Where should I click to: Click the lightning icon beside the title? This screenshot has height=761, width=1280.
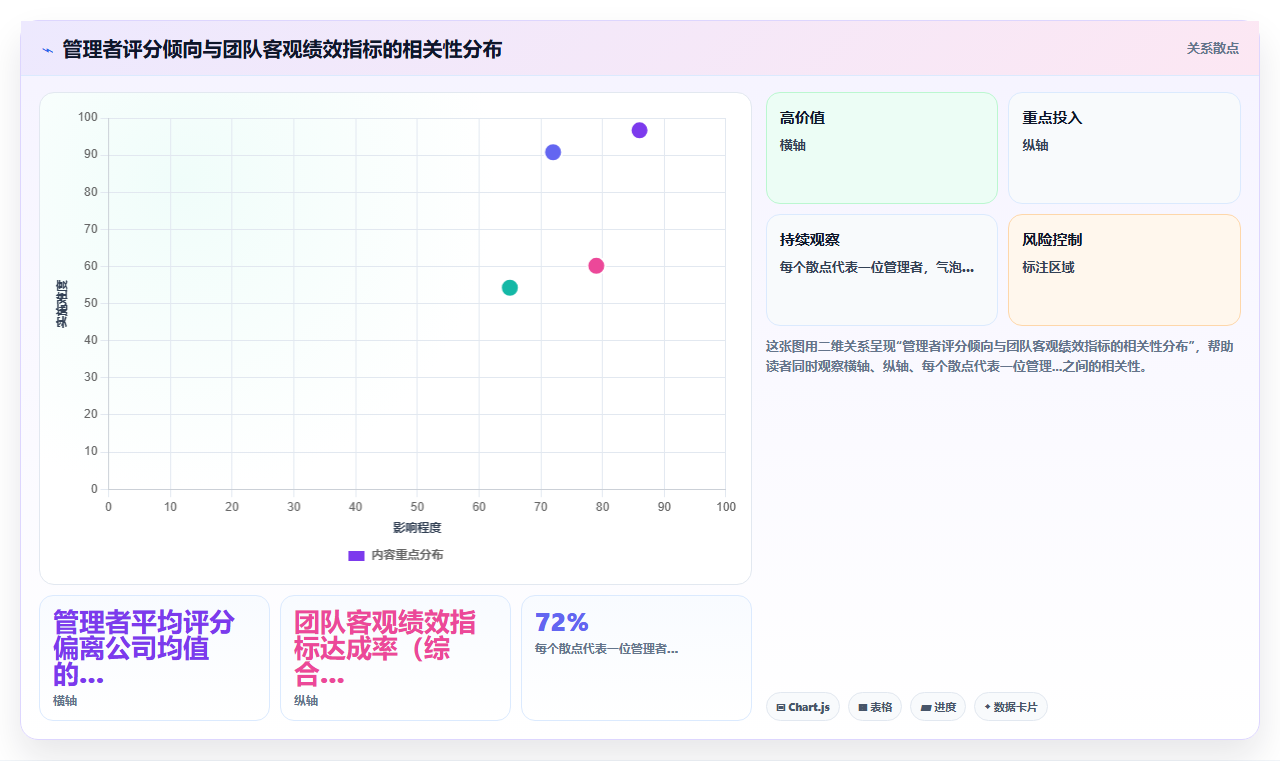[x=47, y=49]
